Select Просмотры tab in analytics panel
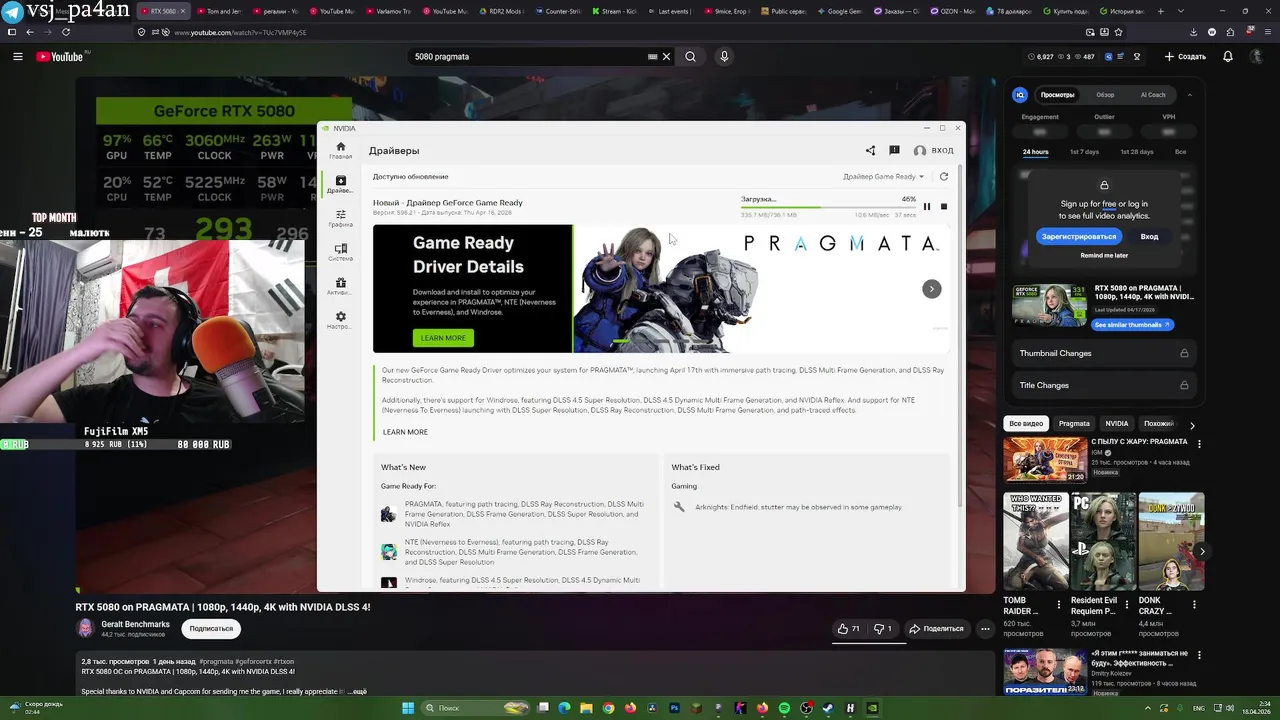This screenshot has width=1280, height=720. (x=1057, y=95)
